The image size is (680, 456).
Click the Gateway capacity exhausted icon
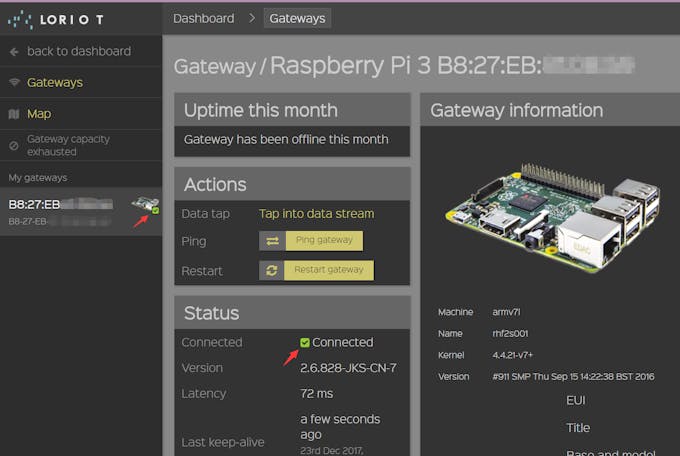(x=14, y=146)
